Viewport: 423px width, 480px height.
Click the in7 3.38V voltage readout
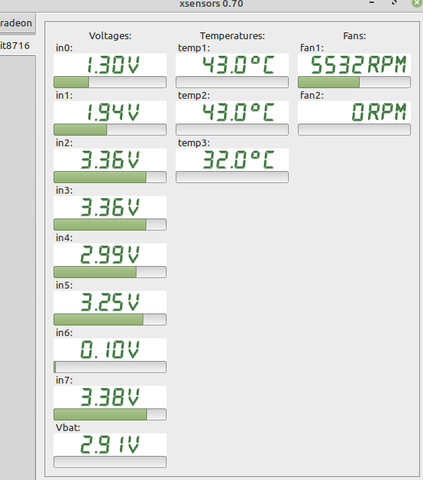pos(110,397)
